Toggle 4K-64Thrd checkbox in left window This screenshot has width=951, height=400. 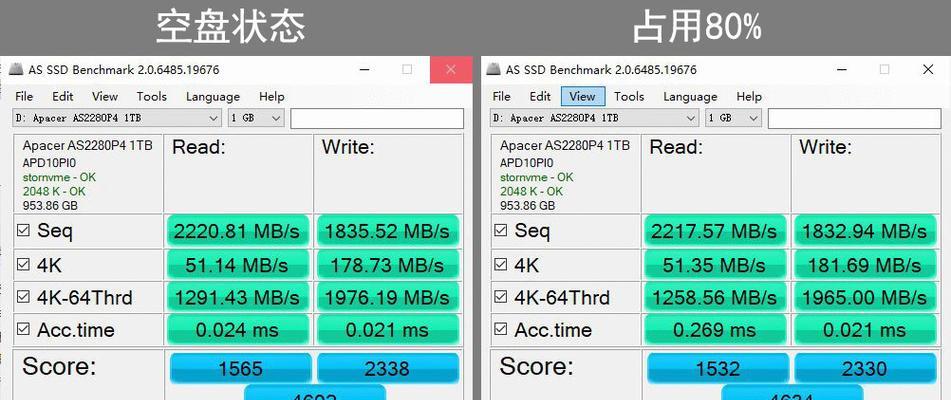point(23,297)
